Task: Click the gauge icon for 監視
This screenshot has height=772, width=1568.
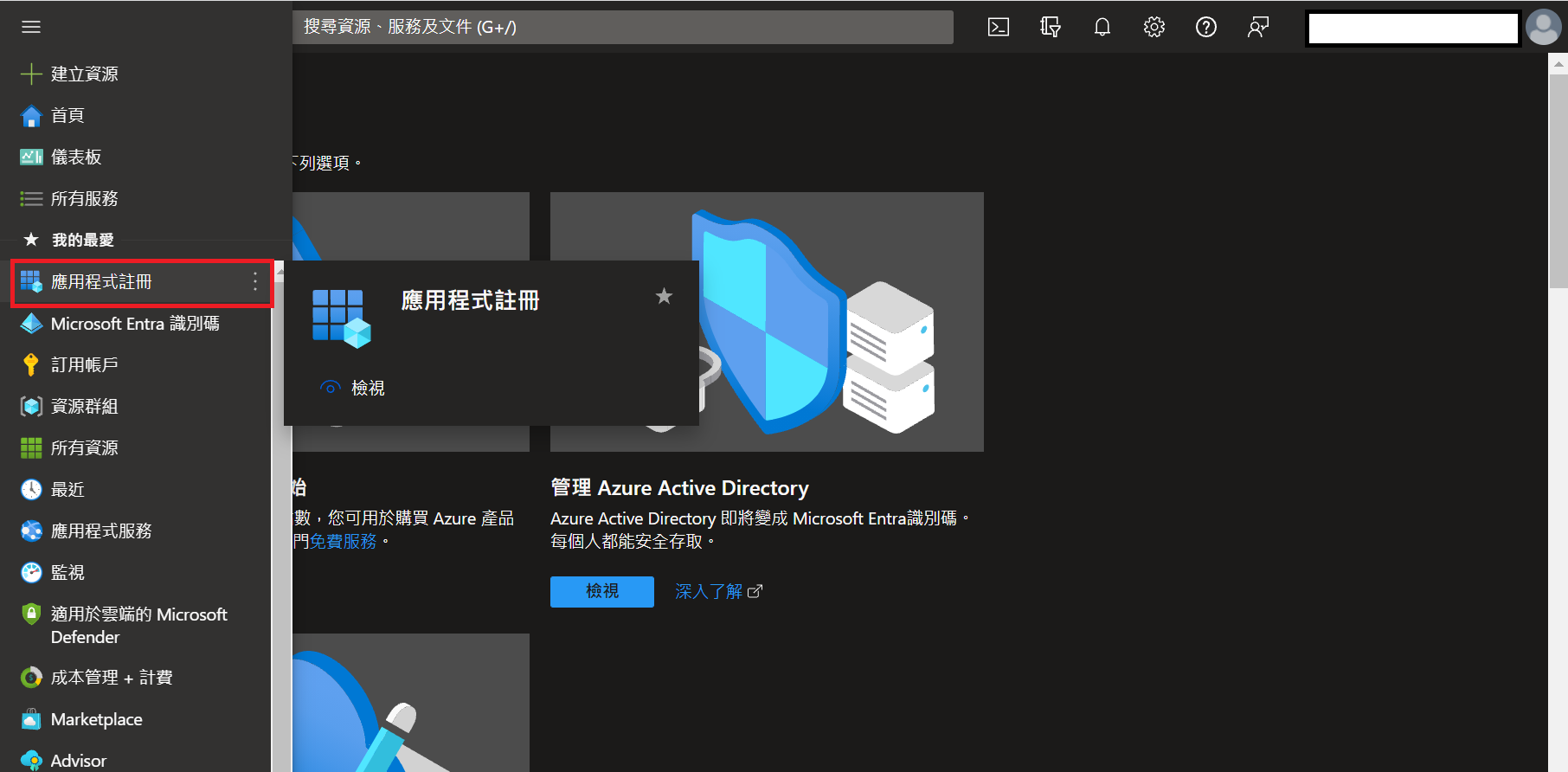Action: (x=31, y=572)
